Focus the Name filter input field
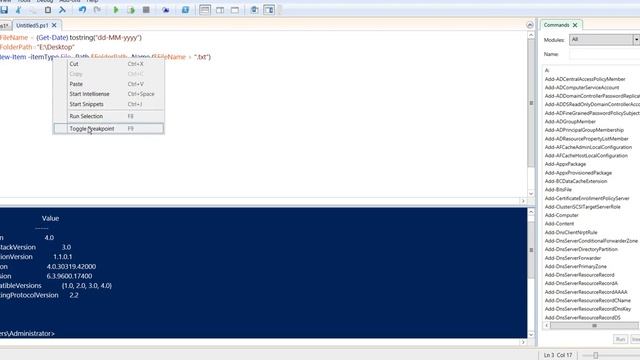Viewport: 640px width, 360px height. coord(604,54)
